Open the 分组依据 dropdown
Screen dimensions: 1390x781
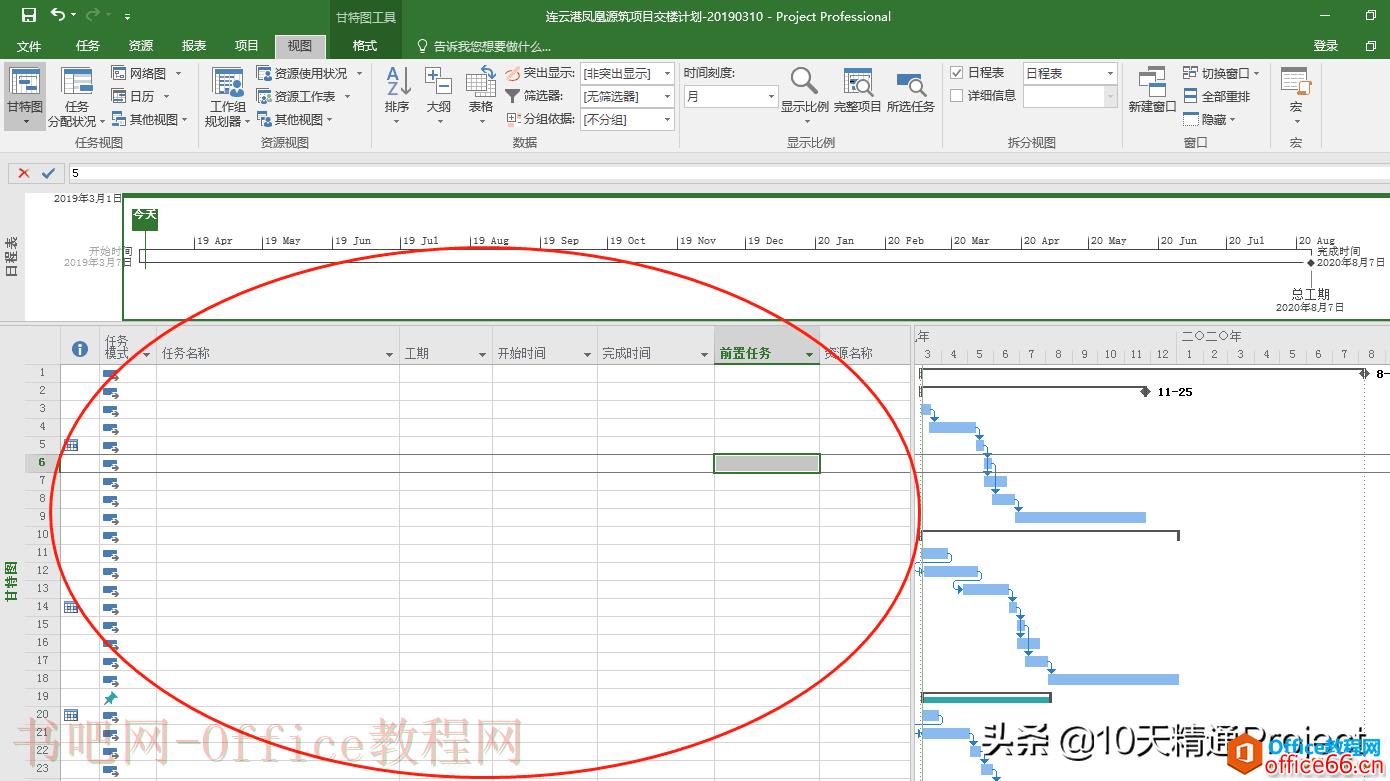[668, 120]
